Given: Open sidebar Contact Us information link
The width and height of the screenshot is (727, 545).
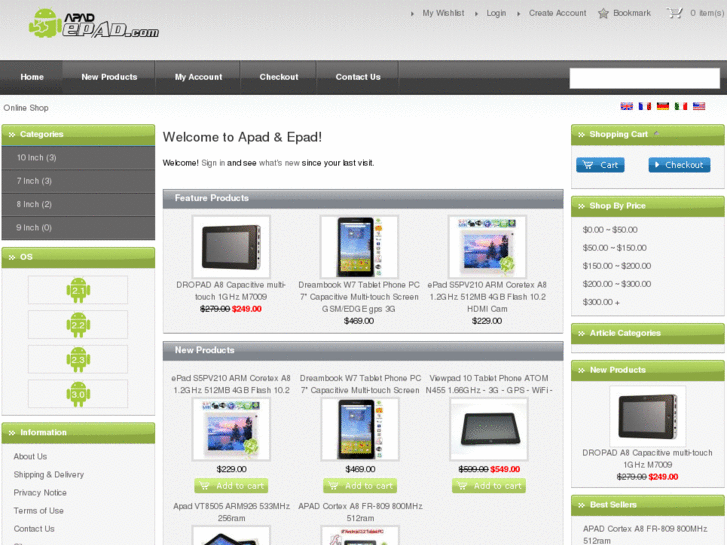Looking at the screenshot, I should [34, 529].
